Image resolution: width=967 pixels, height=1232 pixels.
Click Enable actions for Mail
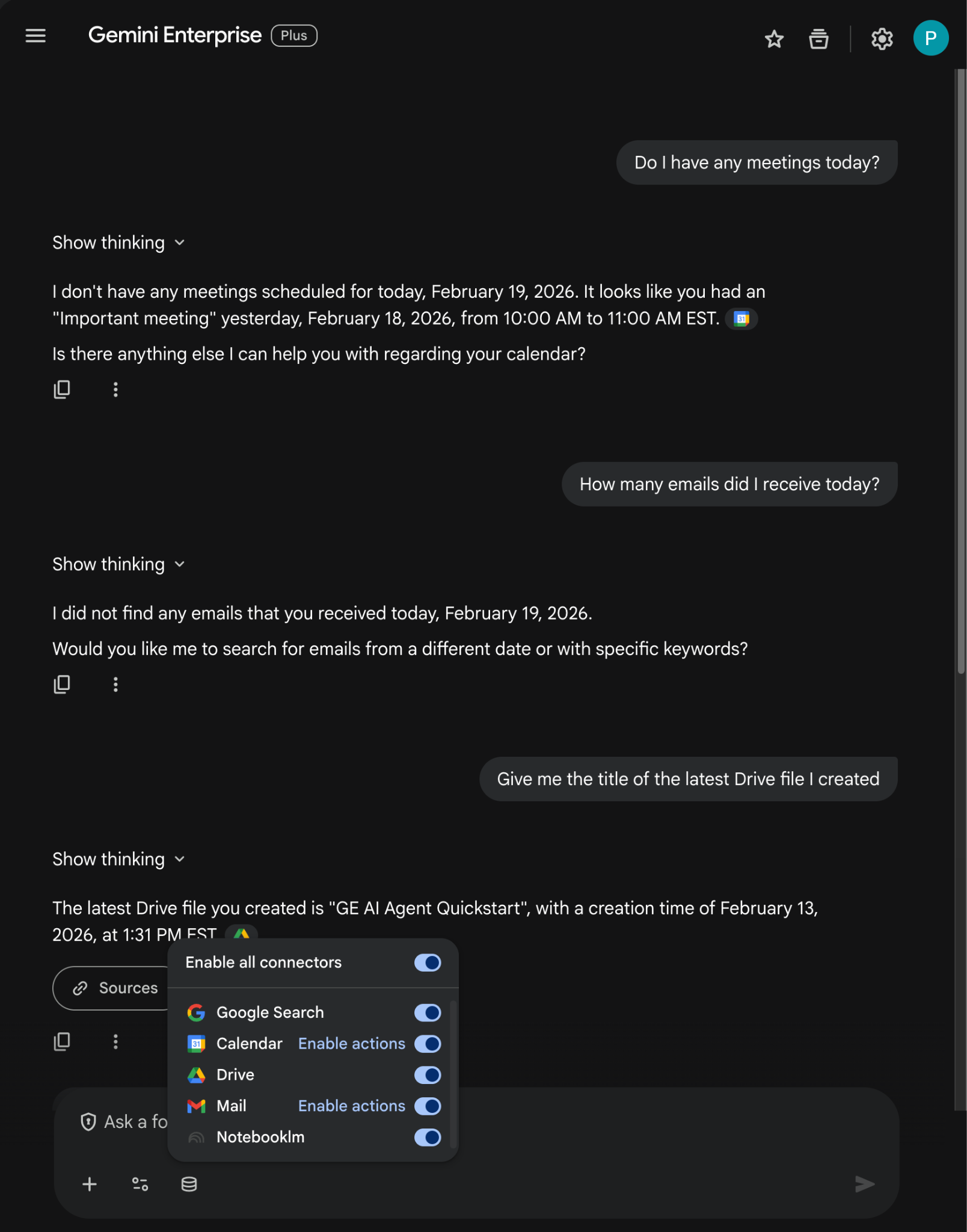pos(352,1106)
